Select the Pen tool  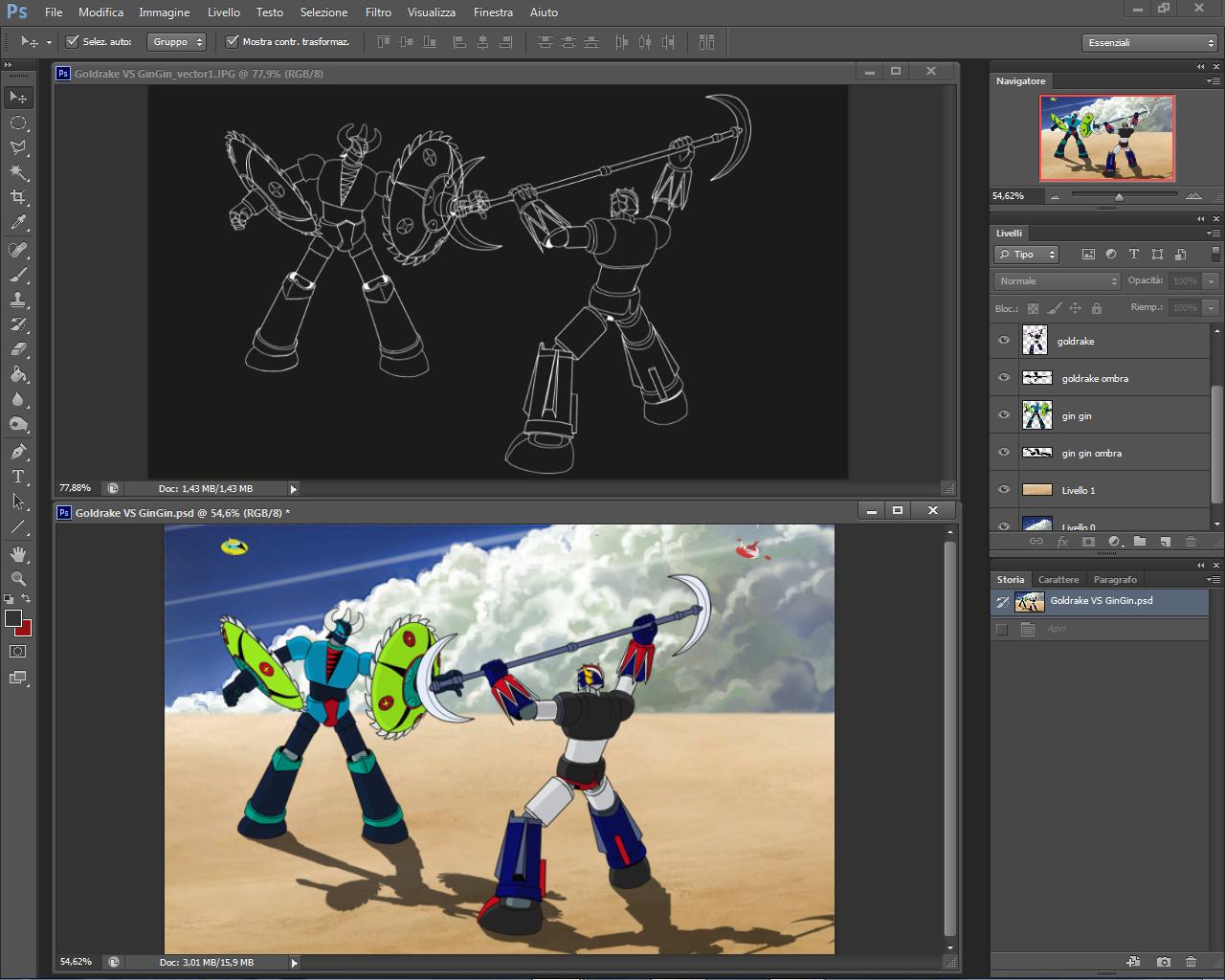tap(18, 452)
